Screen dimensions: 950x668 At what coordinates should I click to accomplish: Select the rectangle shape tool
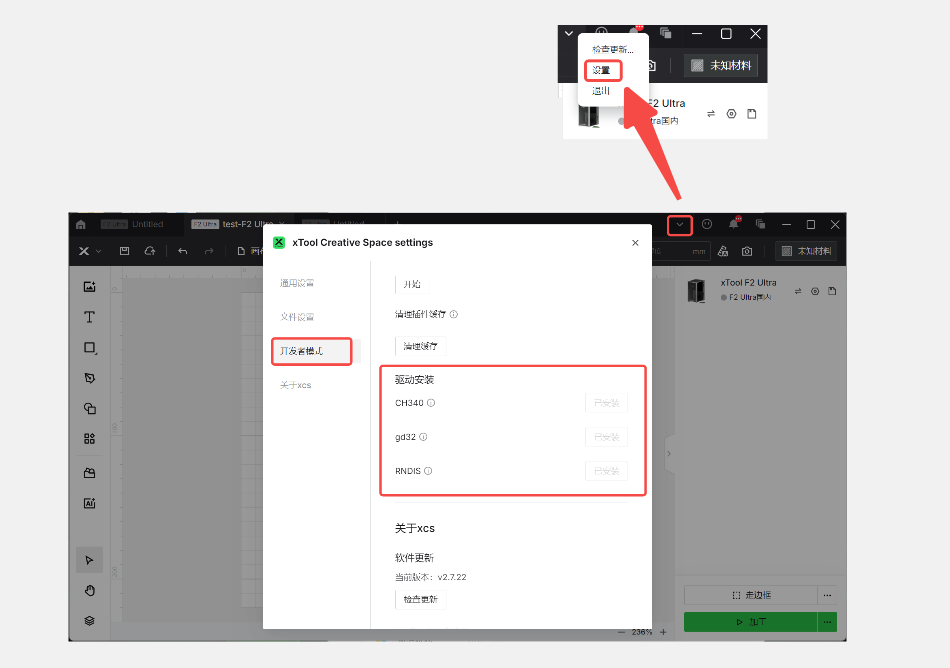[x=90, y=348]
